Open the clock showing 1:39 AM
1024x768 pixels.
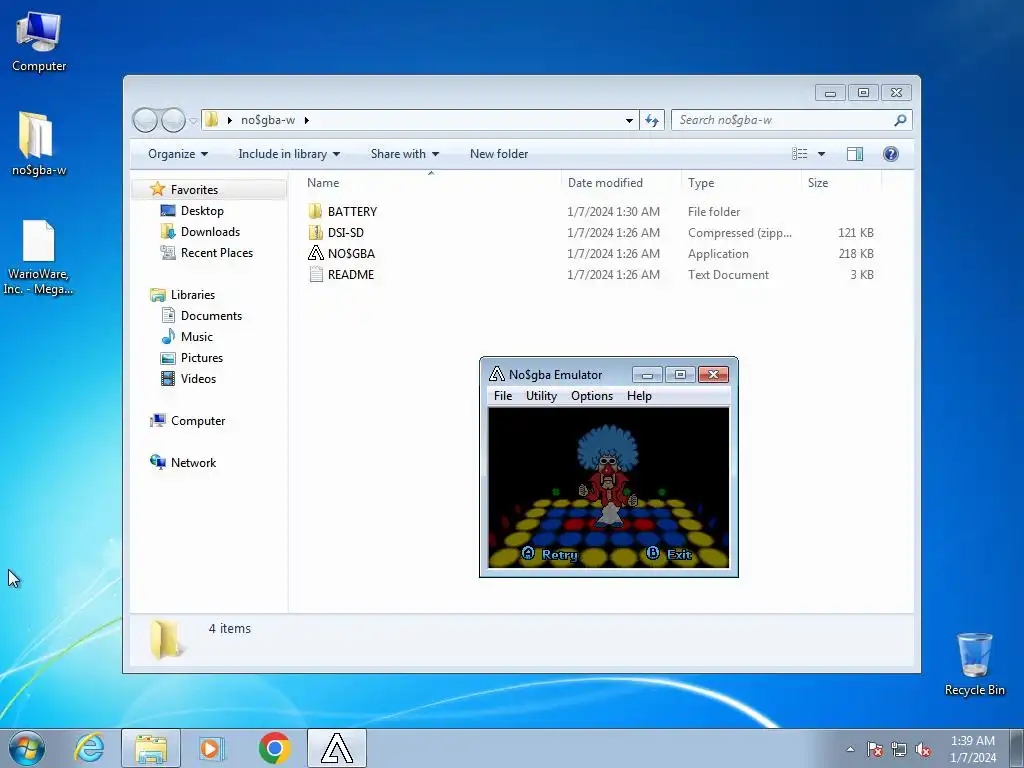pos(973,749)
